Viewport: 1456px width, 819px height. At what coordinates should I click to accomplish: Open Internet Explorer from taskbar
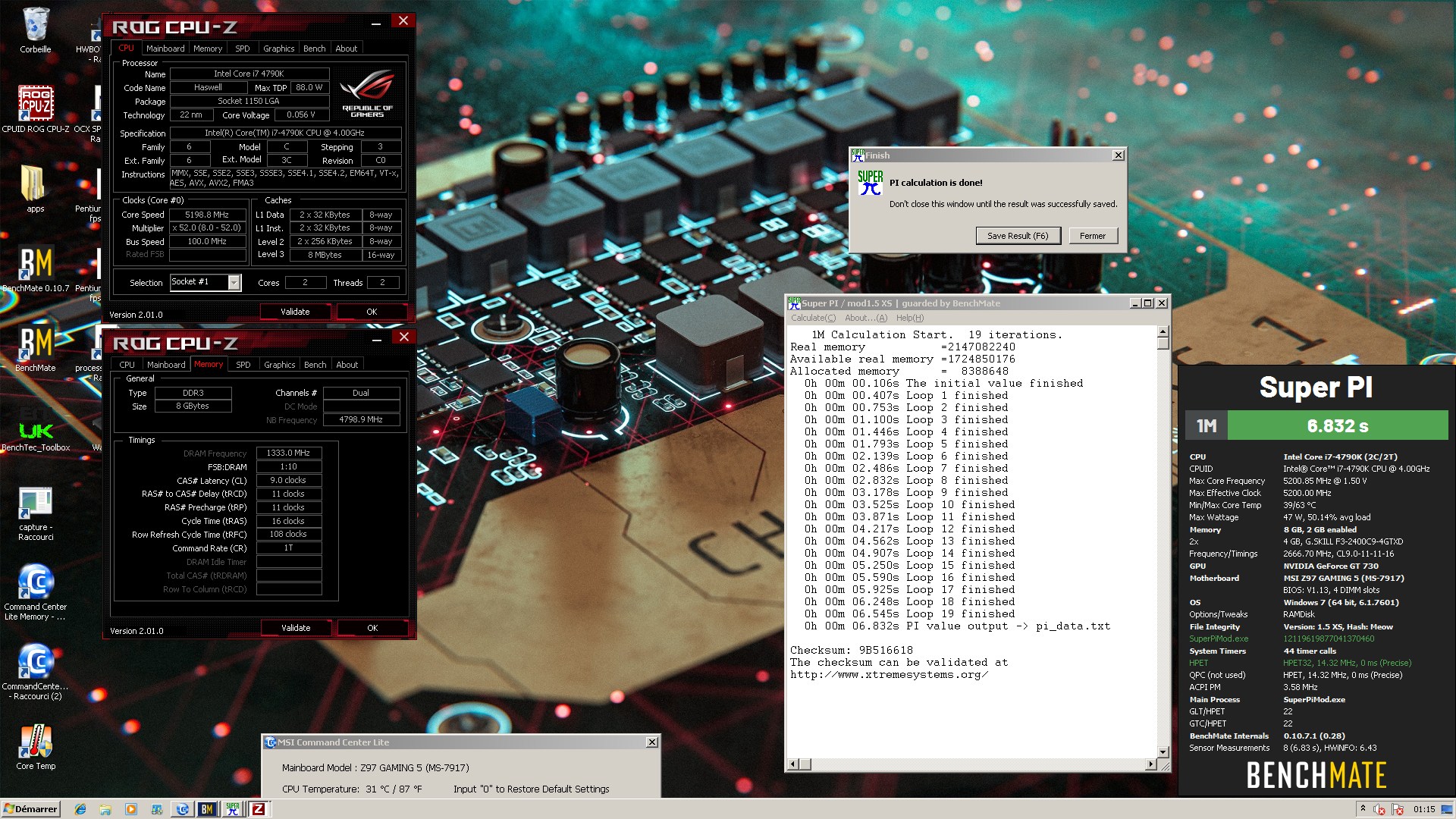[x=80, y=809]
